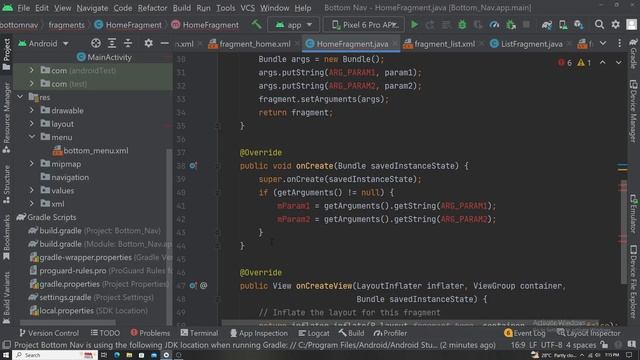Click the UTF-8 encoding status entry

point(551,345)
